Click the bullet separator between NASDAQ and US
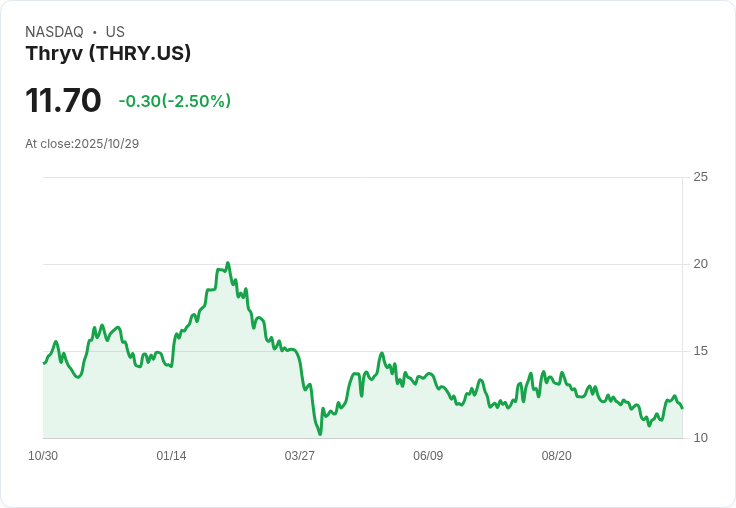Image resolution: width=736 pixels, height=508 pixels. (94, 32)
